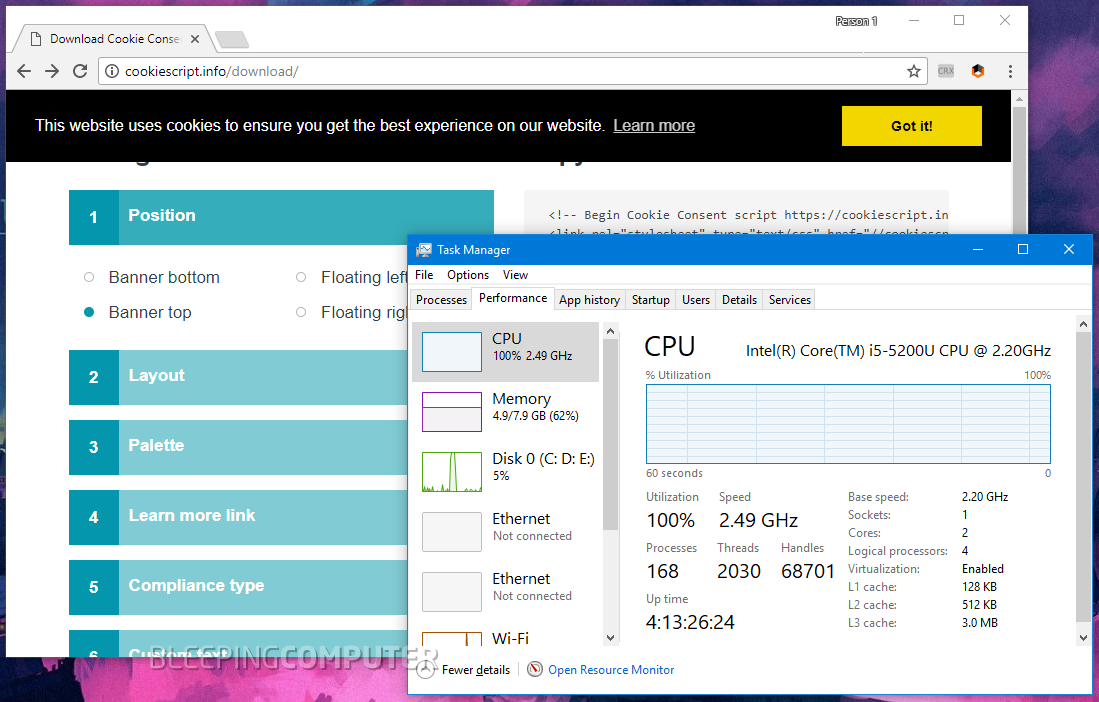This screenshot has height=702, width=1099.
Task: Switch to the Performance tab
Action: pos(513,298)
